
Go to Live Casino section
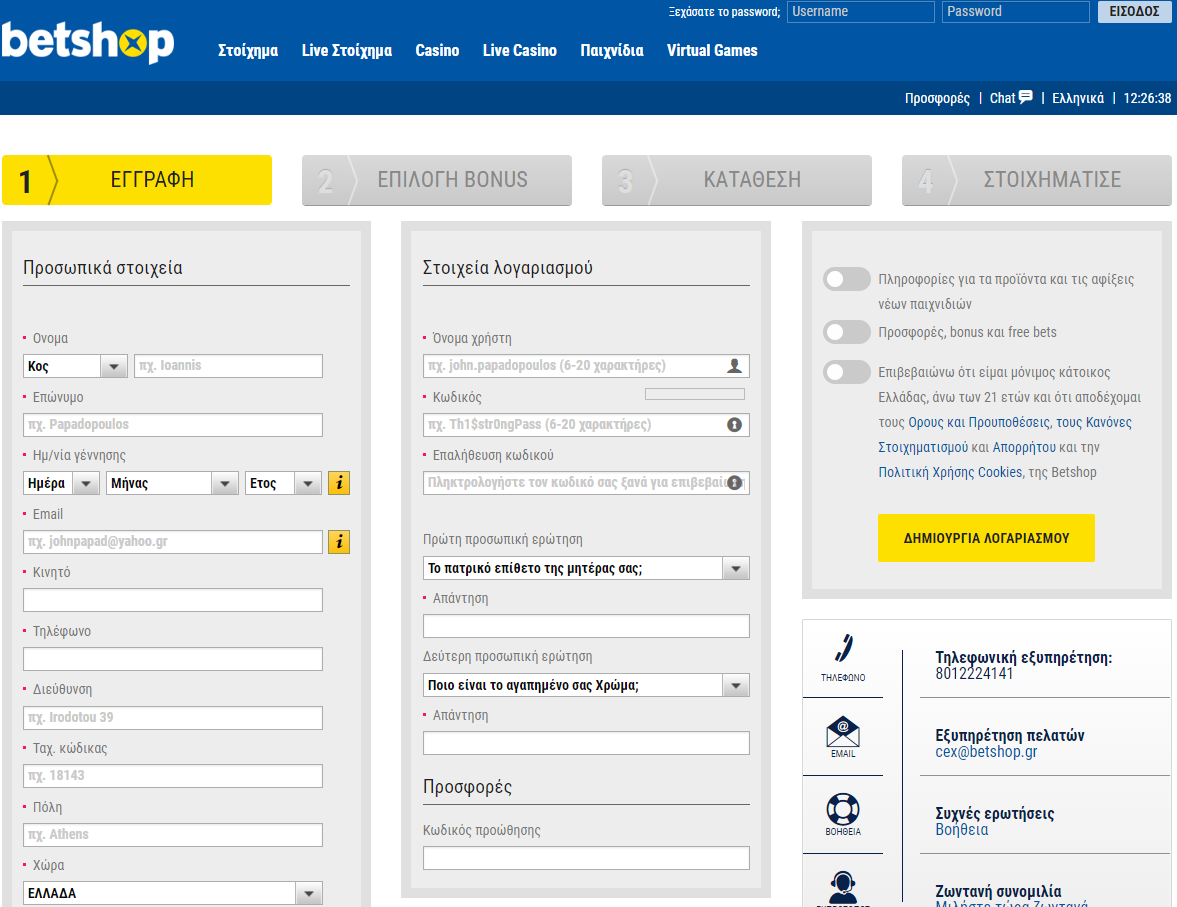(x=519, y=50)
